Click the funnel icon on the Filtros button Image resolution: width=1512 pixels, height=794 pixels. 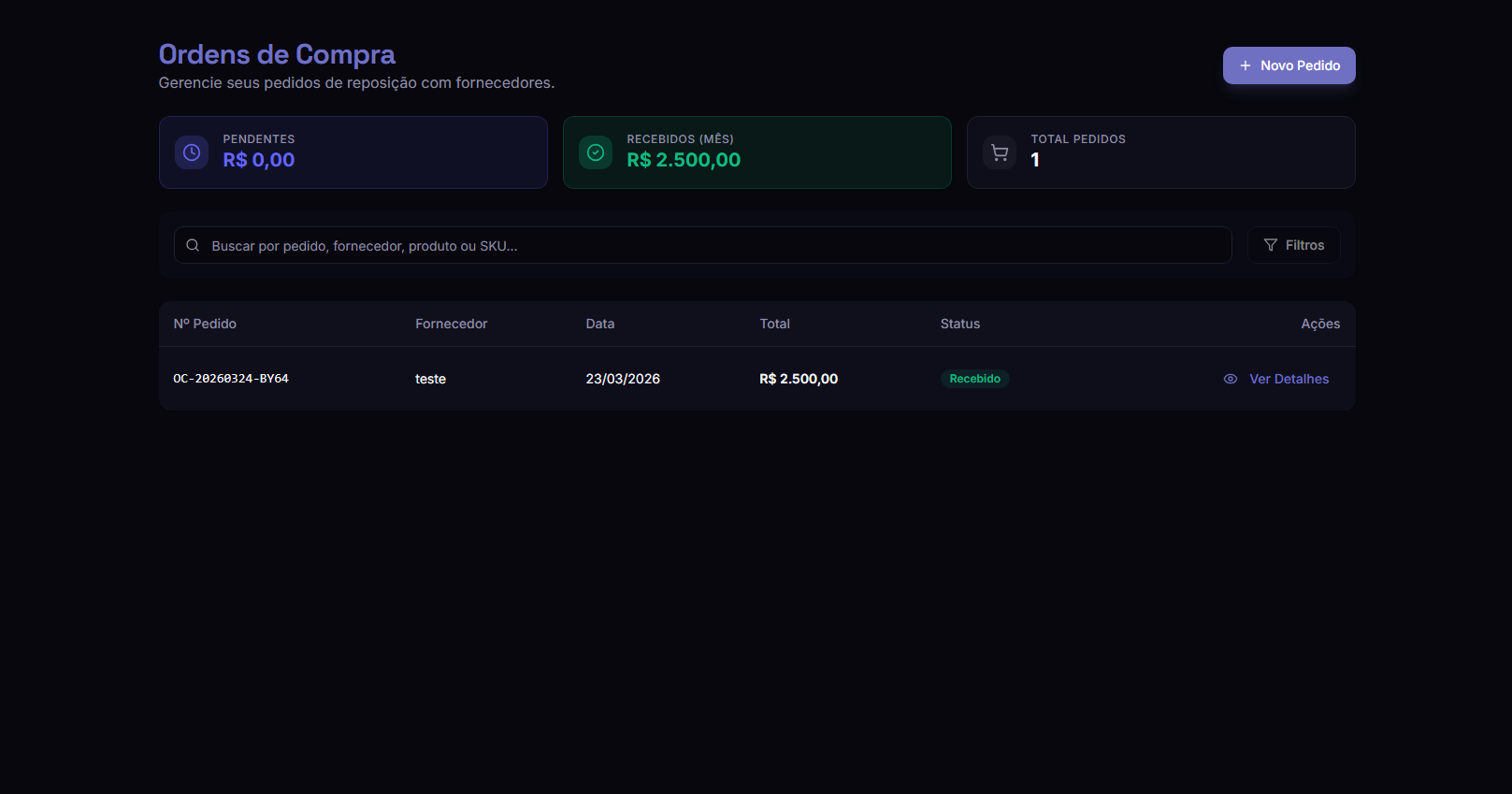click(1270, 245)
